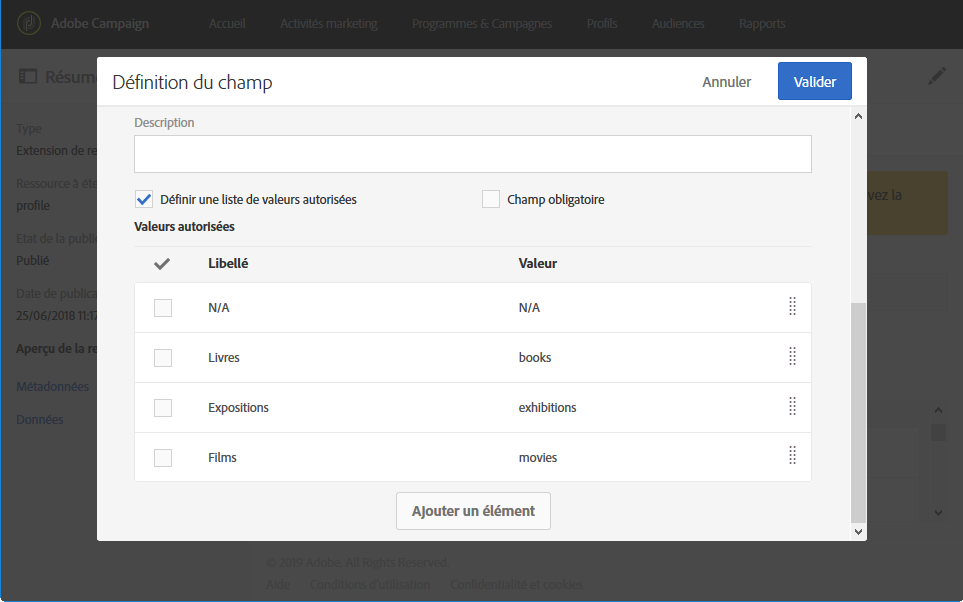Image resolution: width=963 pixels, height=602 pixels.
Task: Click the drag handle for Expositions row
Action: 792,407
